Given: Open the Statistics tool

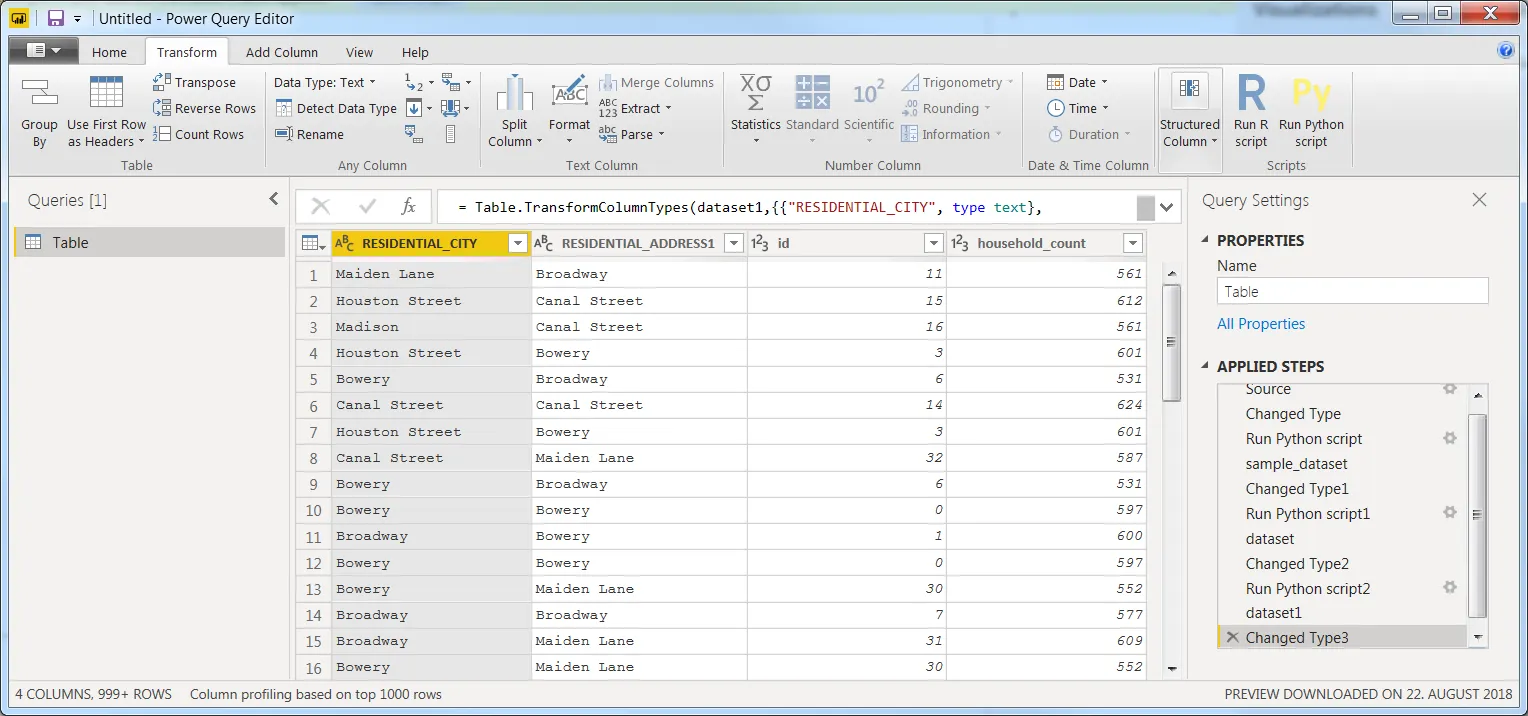Looking at the screenshot, I should [755, 112].
